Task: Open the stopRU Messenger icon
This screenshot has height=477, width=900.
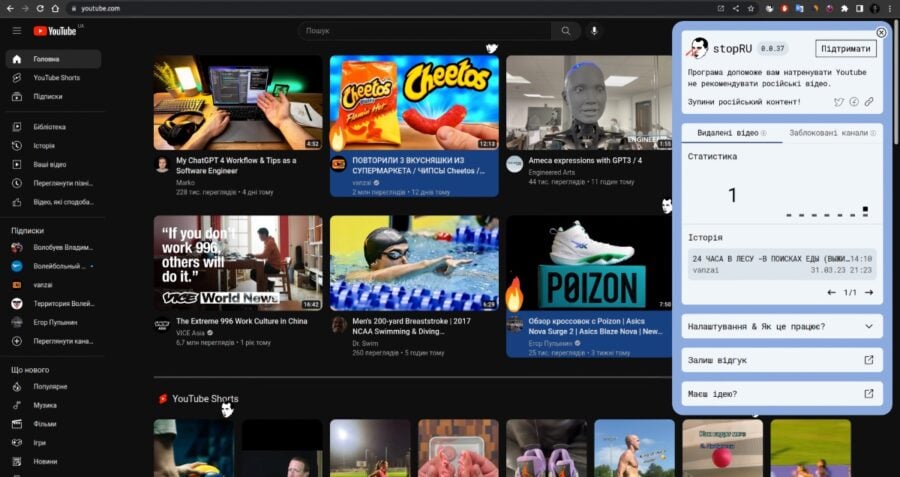Action: 854,102
